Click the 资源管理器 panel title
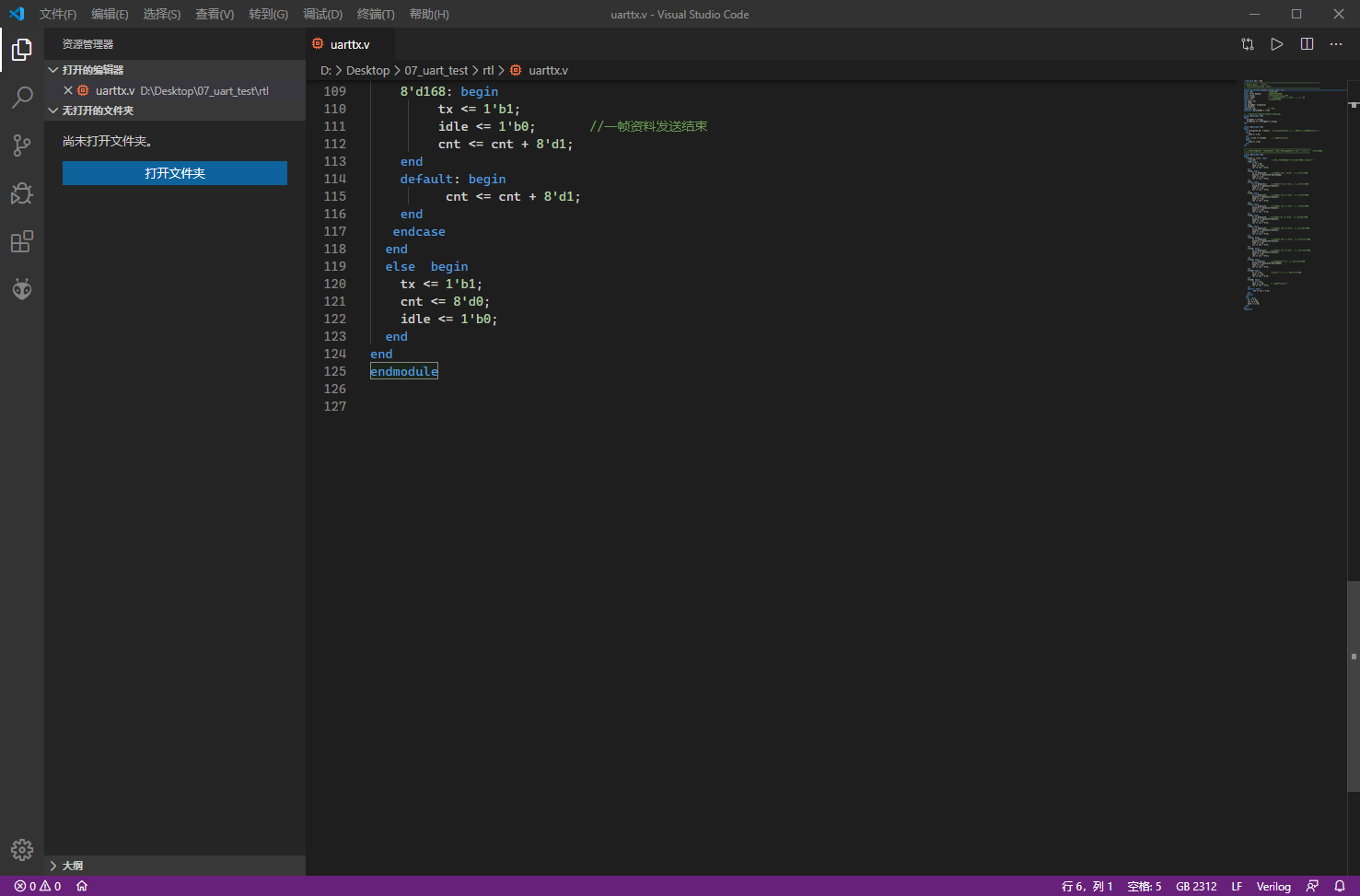This screenshot has width=1360, height=896. [87, 44]
